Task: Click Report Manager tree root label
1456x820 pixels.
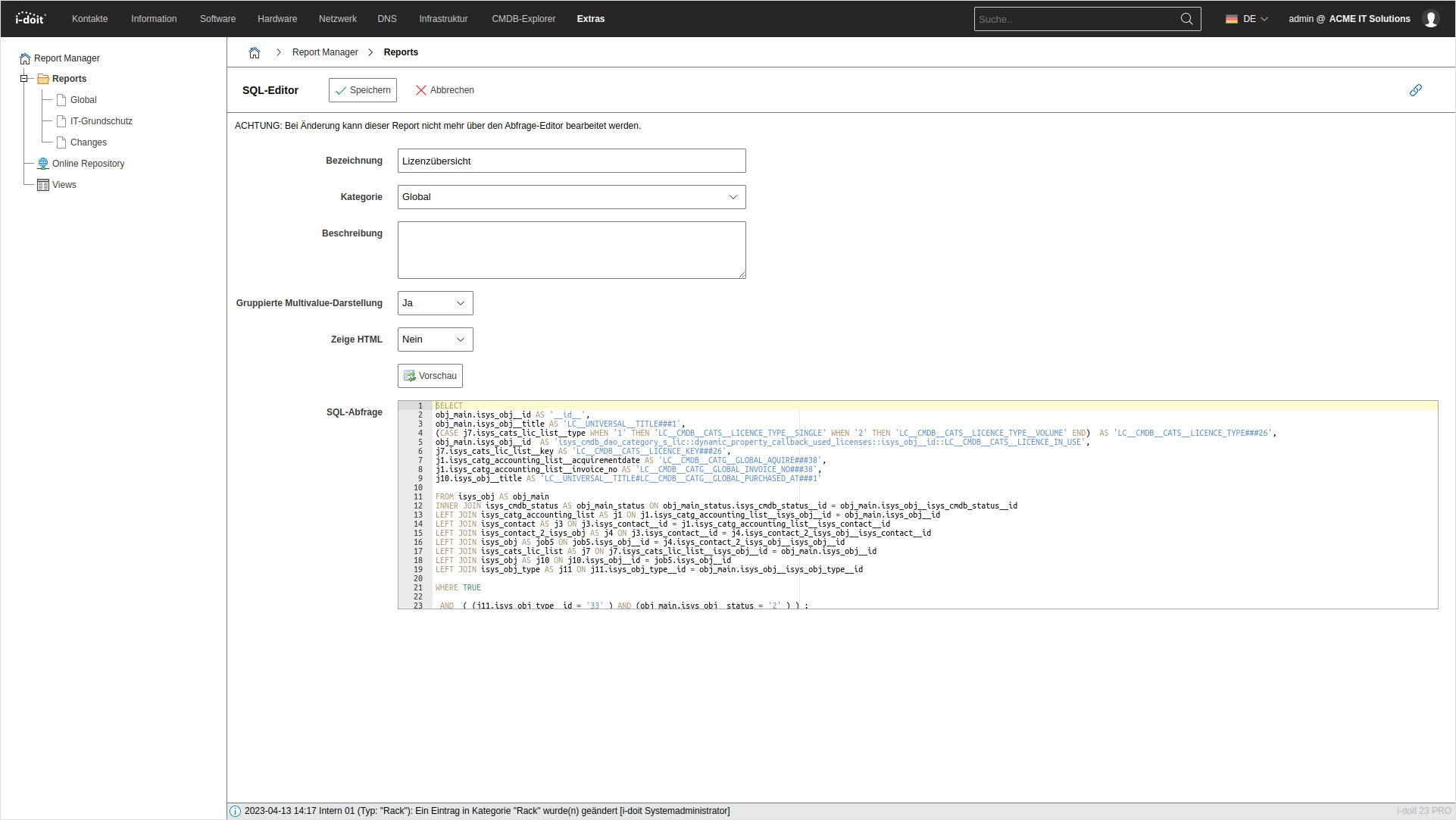Action: click(67, 58)
